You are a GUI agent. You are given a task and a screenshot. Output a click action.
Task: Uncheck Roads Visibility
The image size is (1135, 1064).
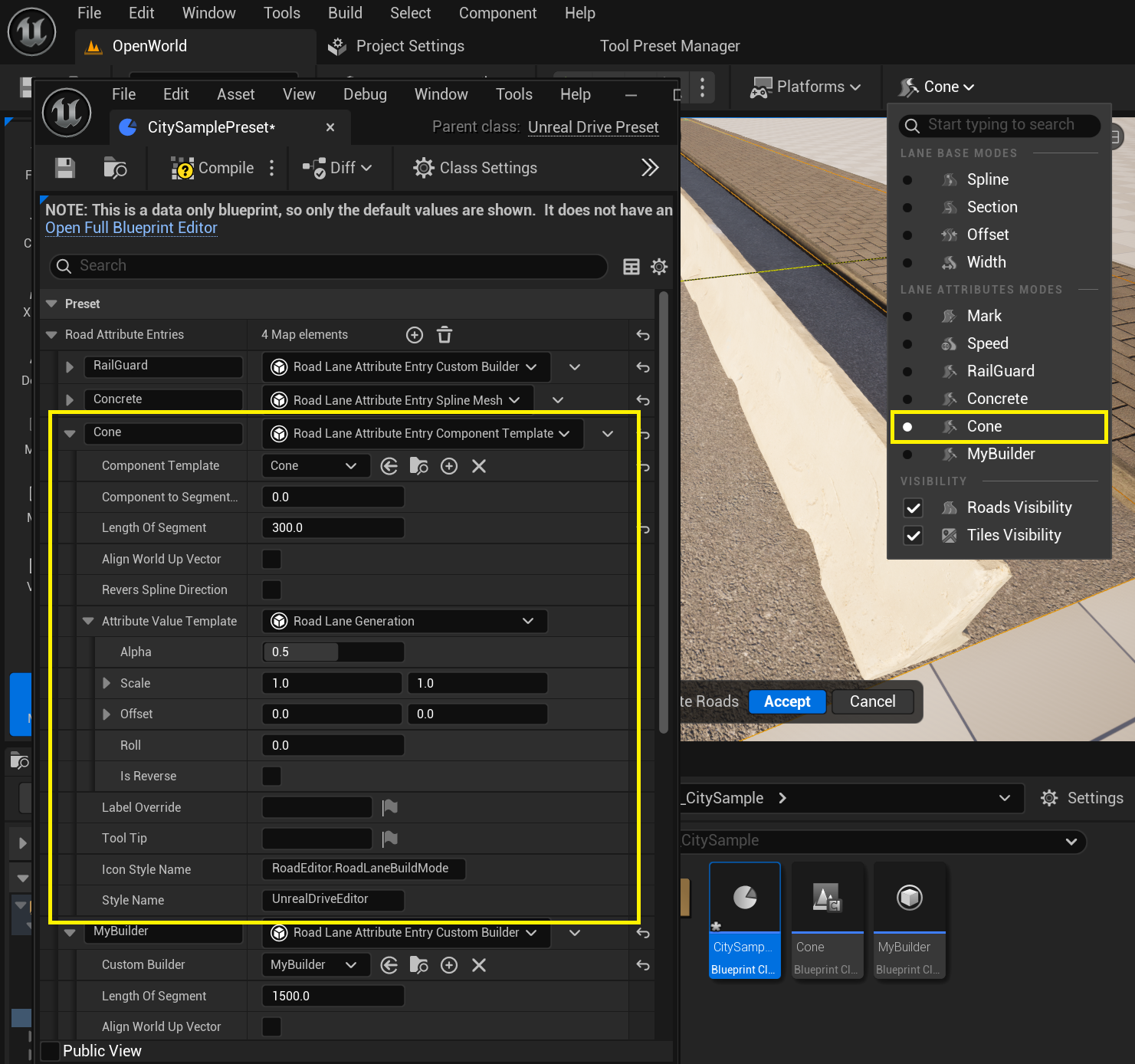tap(913, 507)
